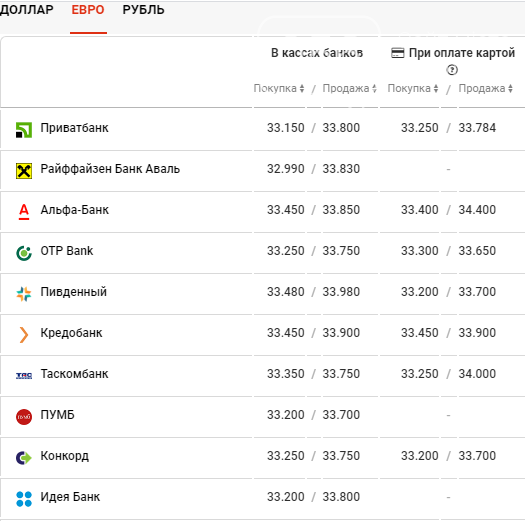
Task: Select the ЕВРО tab
Action: pos(88,10)
